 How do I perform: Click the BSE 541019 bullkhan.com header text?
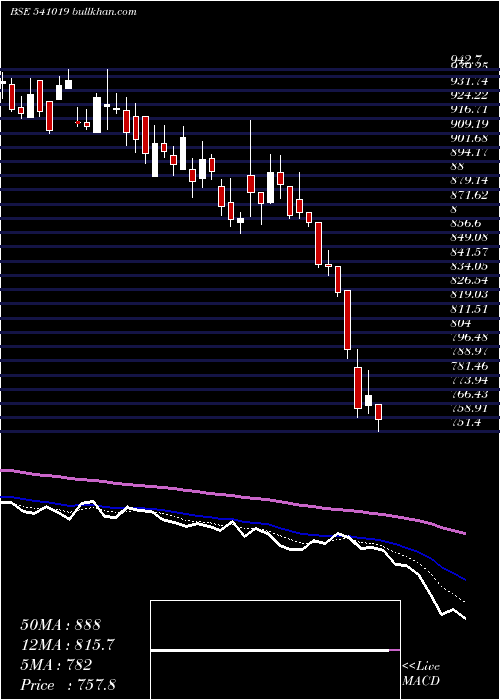73,12
